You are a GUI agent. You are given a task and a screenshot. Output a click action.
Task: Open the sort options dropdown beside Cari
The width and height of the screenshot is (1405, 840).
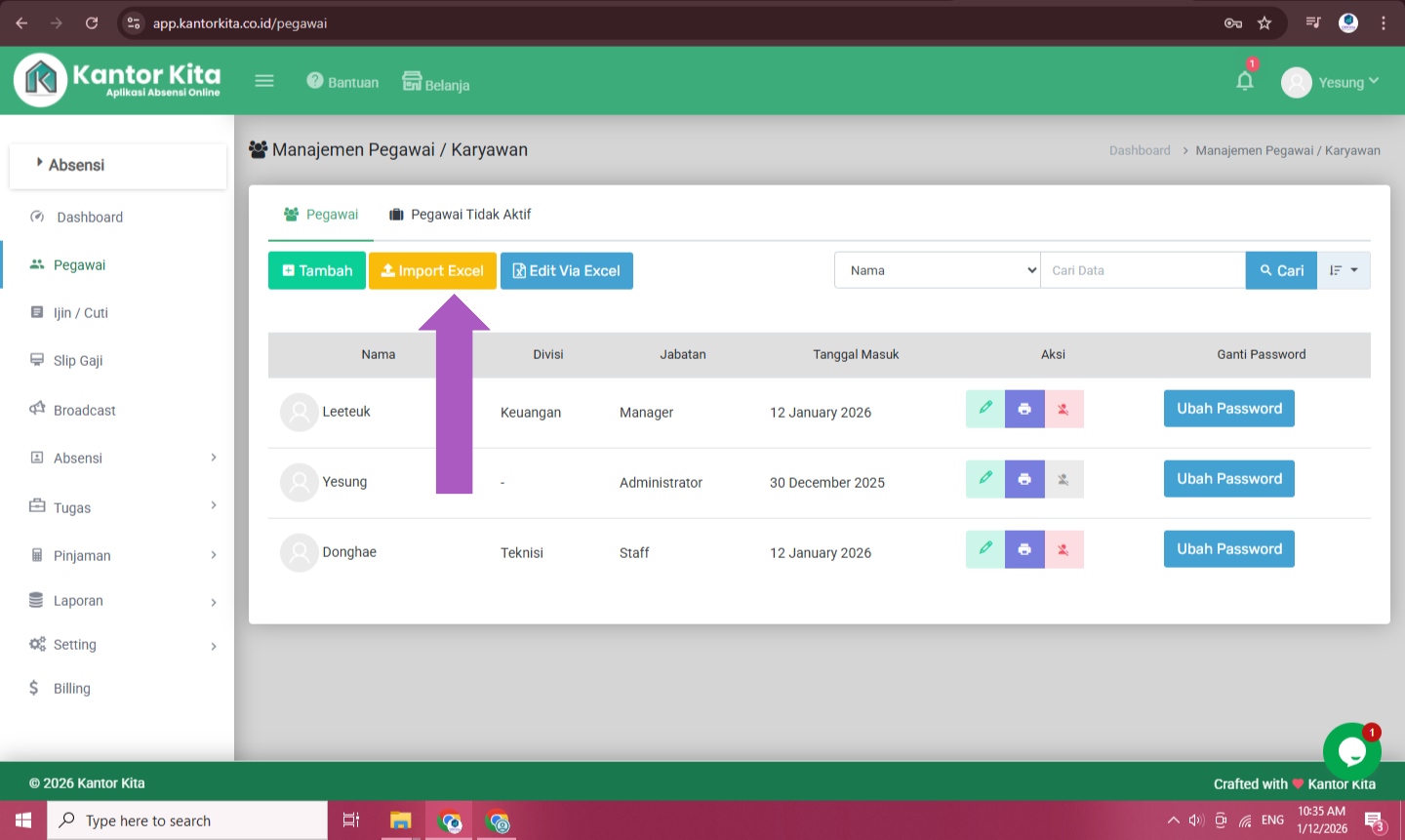tap(1344, 270)
